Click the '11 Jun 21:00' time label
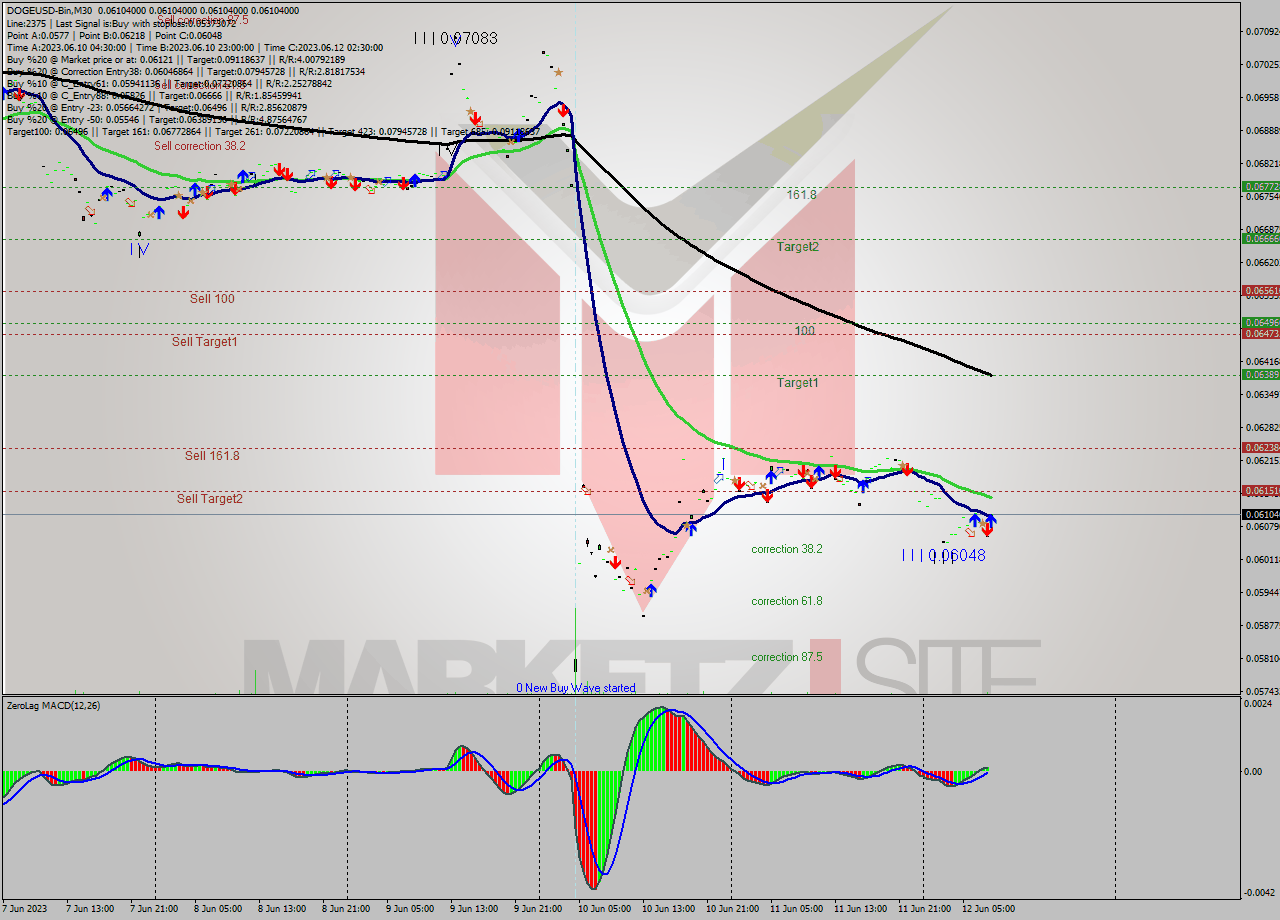The width and height of the screenshot is (1280, 920). [x=923, y=909]
